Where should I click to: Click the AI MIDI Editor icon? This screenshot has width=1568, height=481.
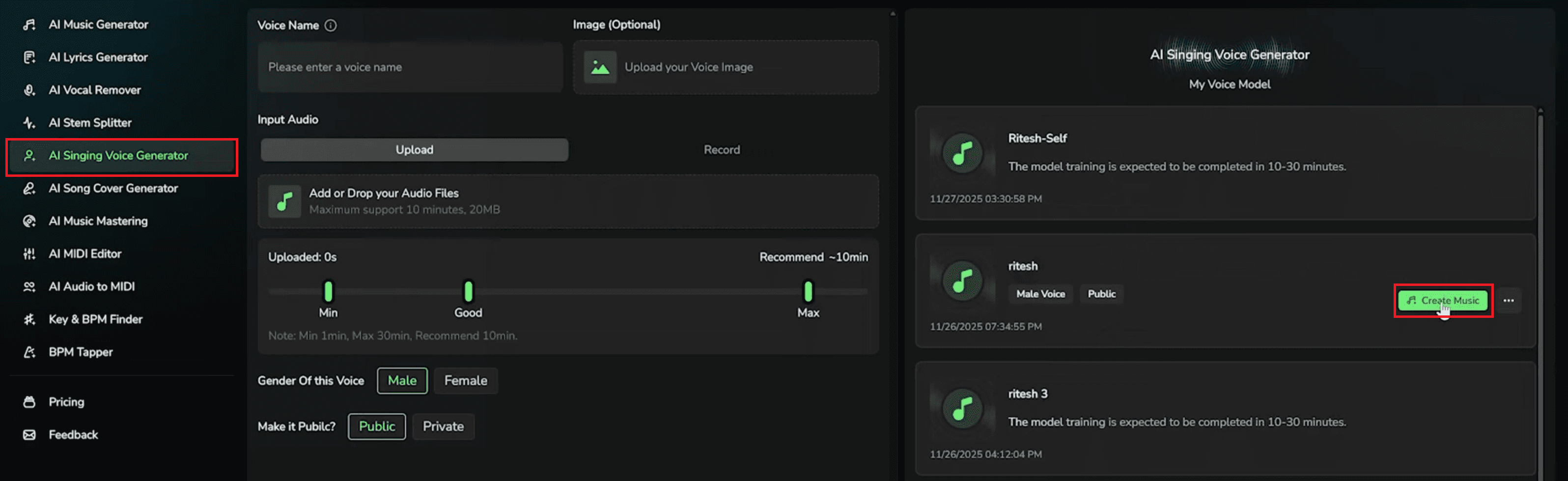click(x=28, y=254)
